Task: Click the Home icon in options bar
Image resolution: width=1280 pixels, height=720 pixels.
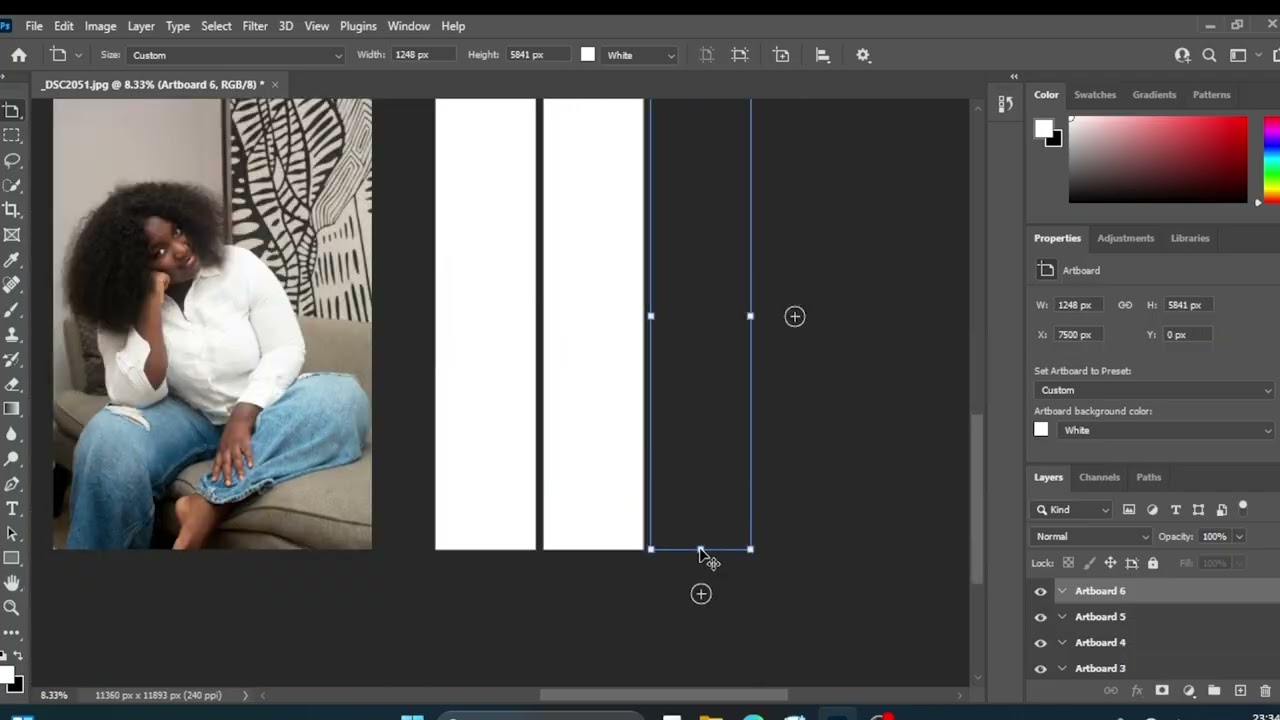Action: pyautogui.click(x=19, y=55)
